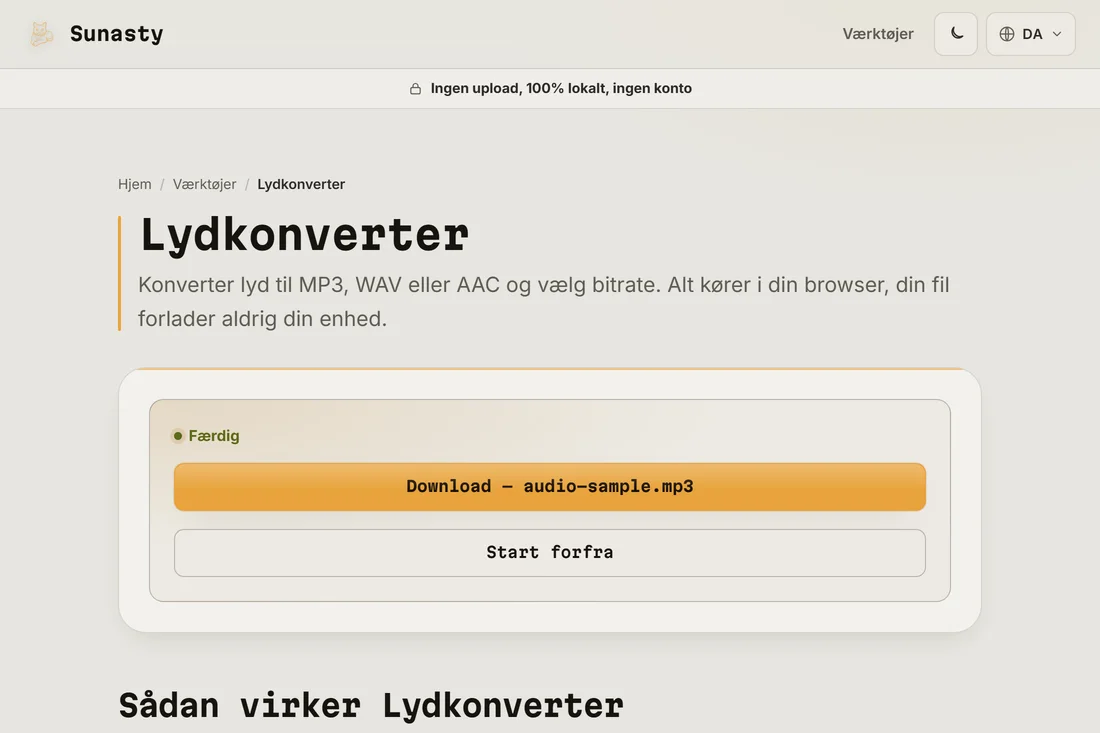
Task: Click the 'Sådan virker Lydkonverter' heading
Action: (370, 706)
